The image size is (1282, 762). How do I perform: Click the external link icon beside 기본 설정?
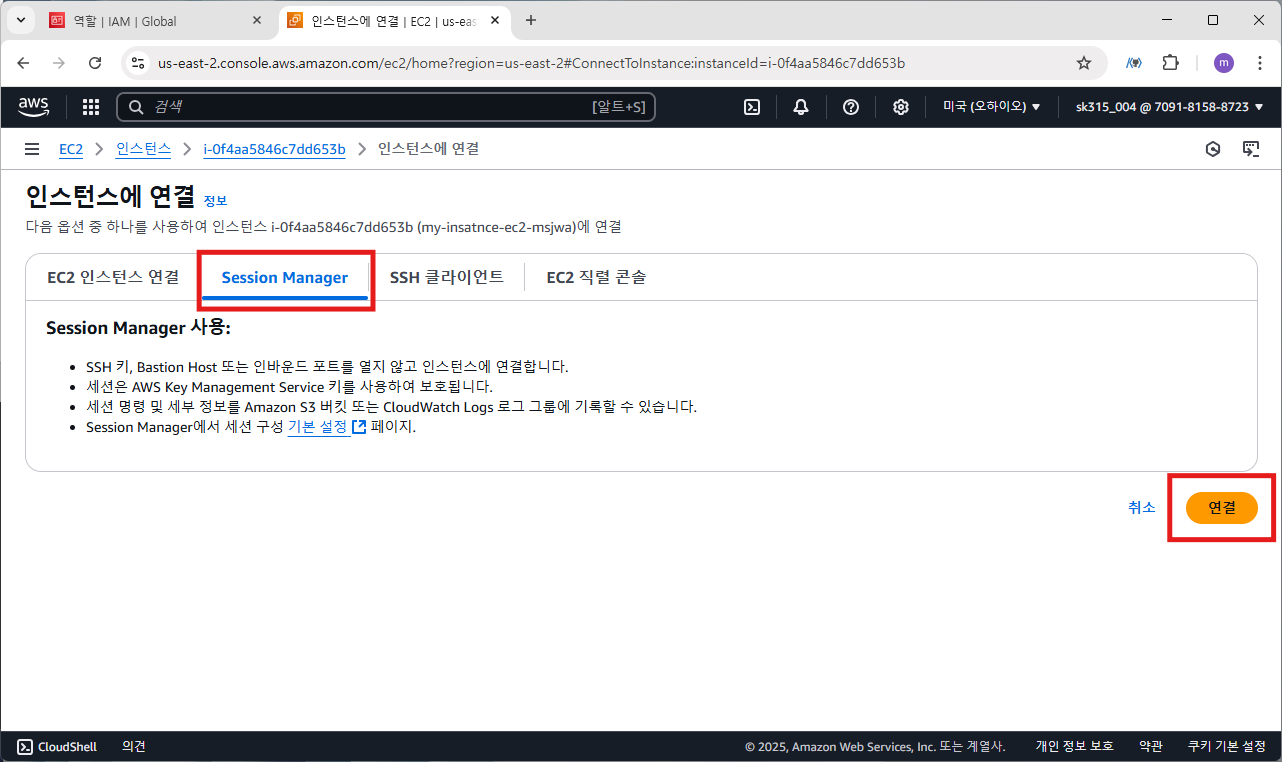pos(359,427)
